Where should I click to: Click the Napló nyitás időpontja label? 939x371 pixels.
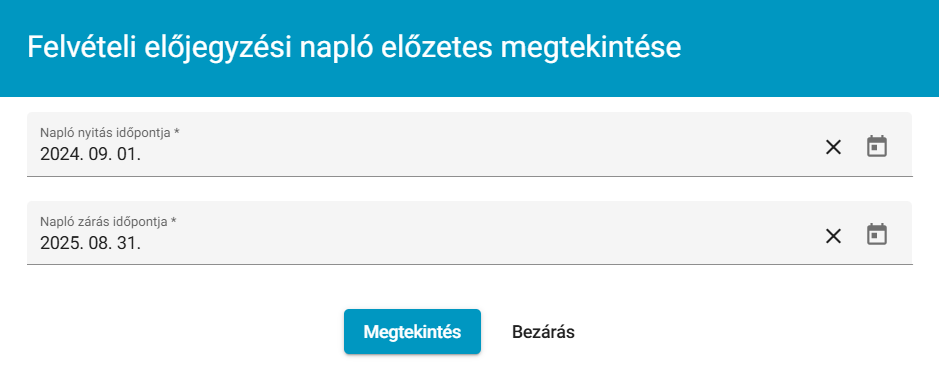(x=110, y=132)
